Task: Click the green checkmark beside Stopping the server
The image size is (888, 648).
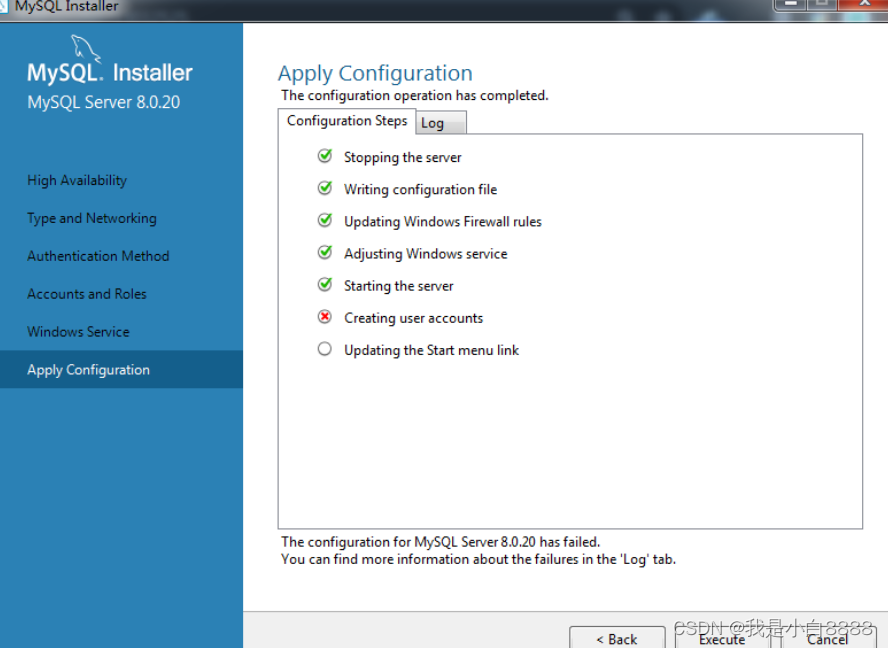Action: click(x=324, y=156)
